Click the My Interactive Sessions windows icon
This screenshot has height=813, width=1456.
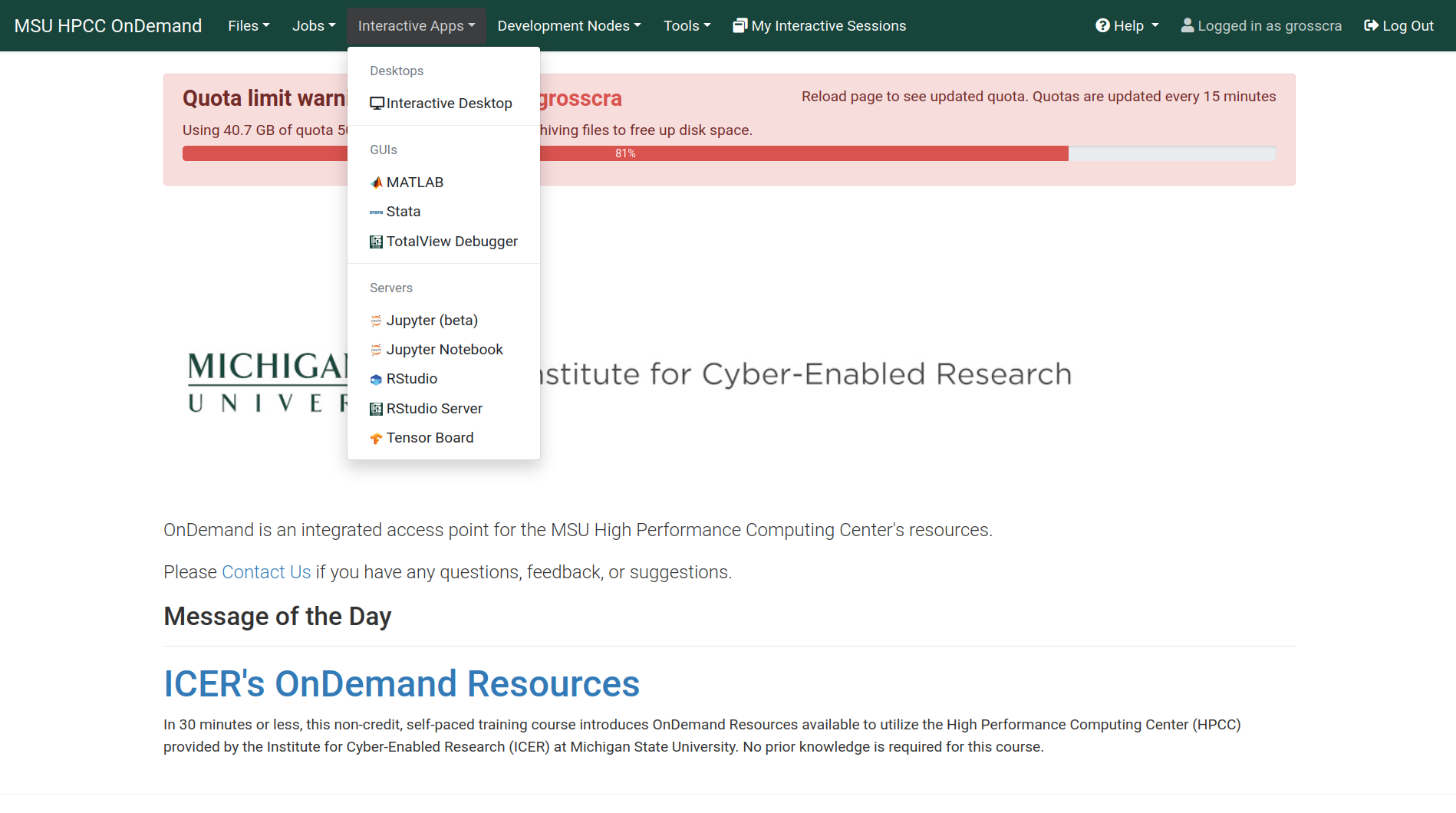click(x=740, y=26)
